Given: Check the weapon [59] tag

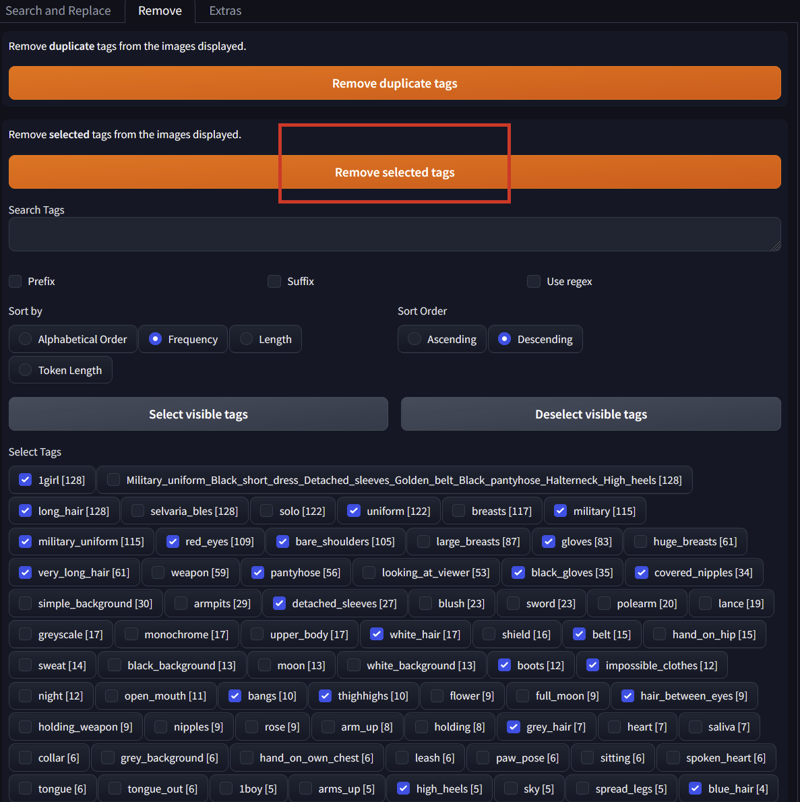Looking at the screenshot, I should pos(158,572).
